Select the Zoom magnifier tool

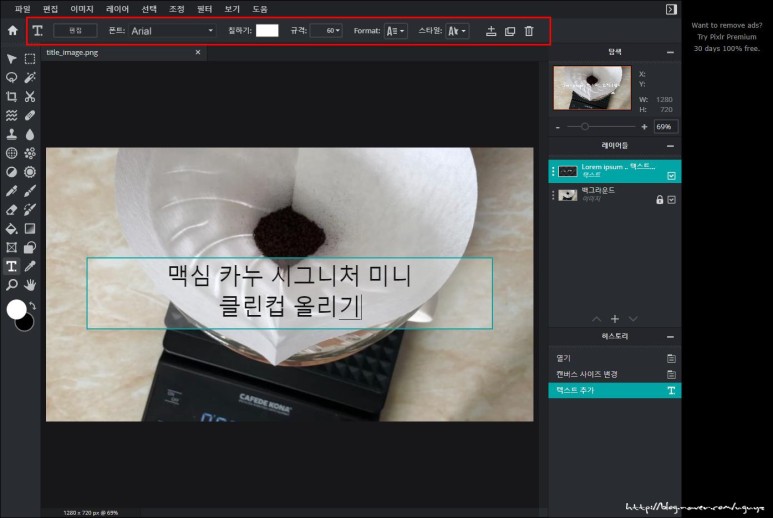(x=11, y=285)
